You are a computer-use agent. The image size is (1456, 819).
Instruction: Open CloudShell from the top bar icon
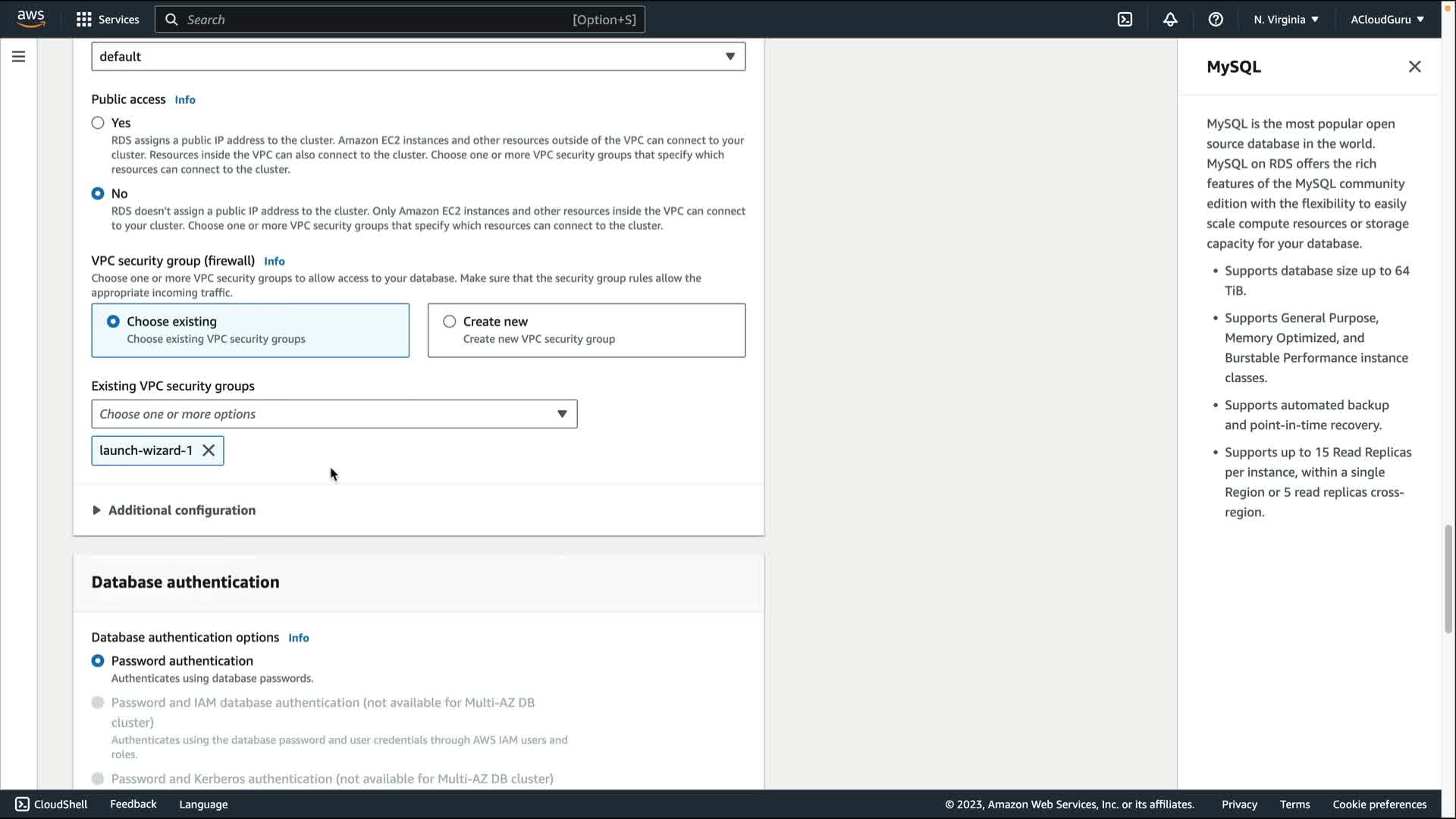click(1125, 20)
